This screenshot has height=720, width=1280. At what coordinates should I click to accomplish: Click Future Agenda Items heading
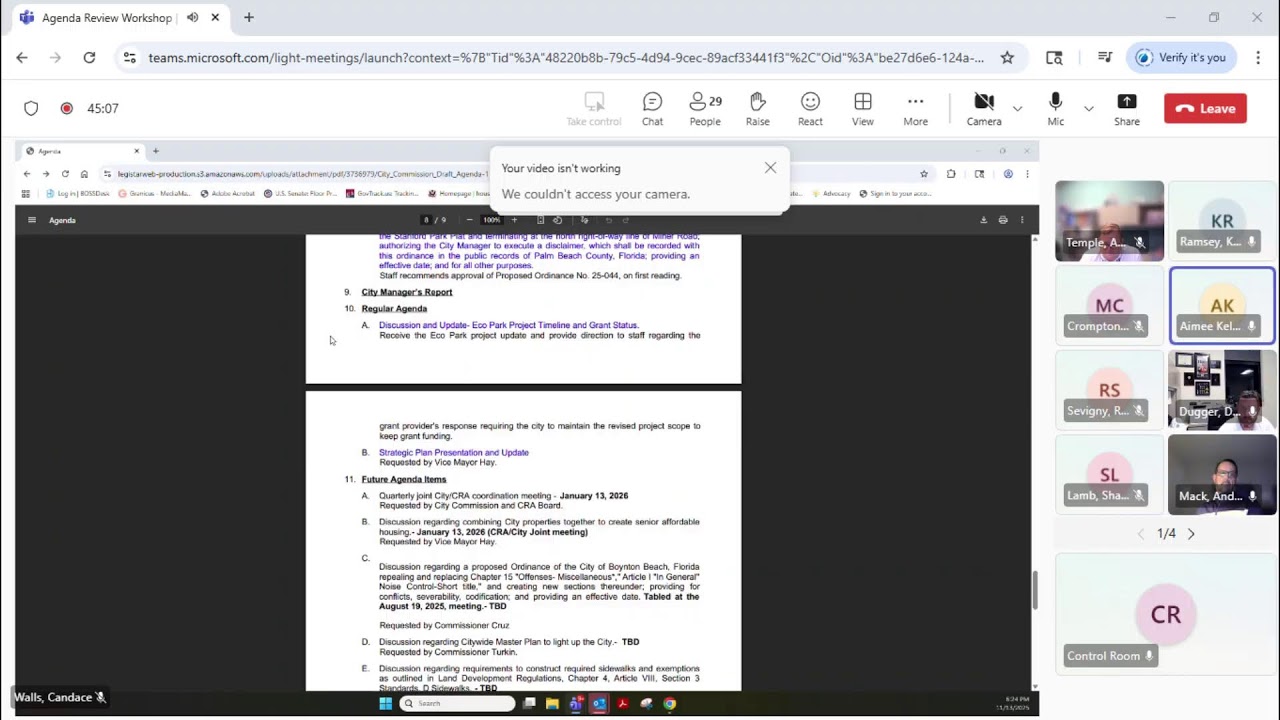tap(404, 479)
